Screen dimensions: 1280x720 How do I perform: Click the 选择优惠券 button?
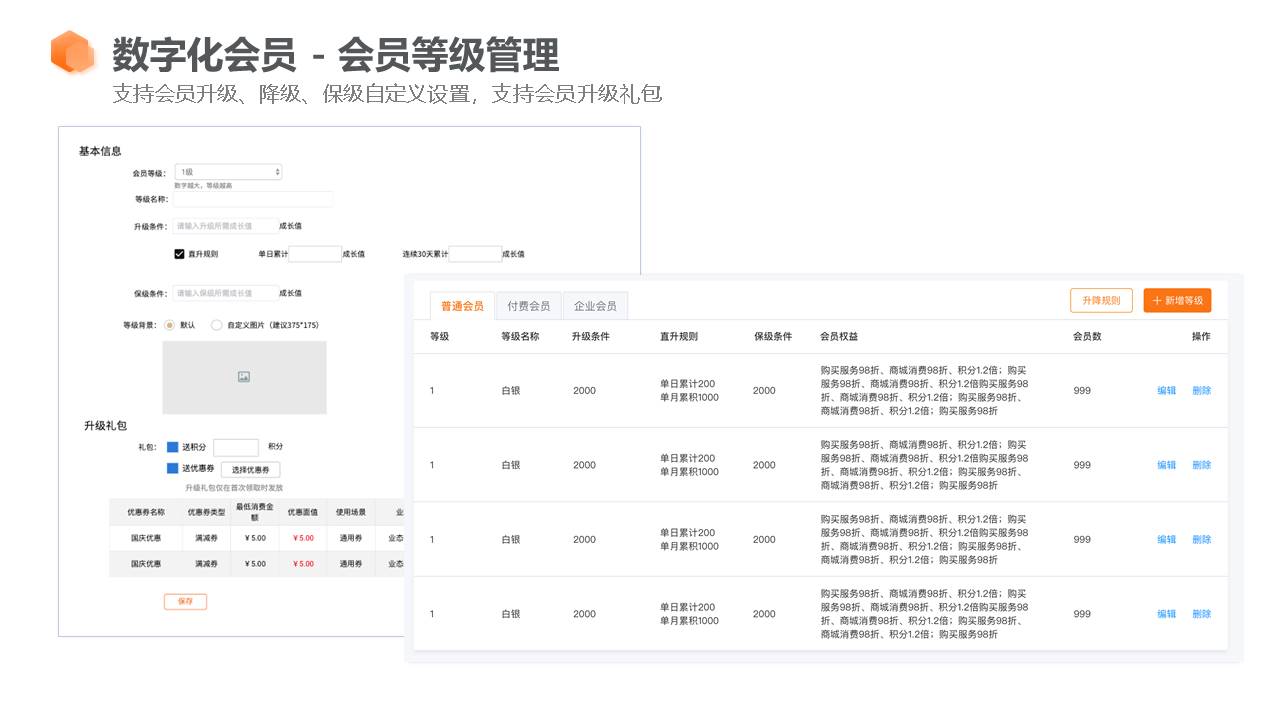coord(251,469)
